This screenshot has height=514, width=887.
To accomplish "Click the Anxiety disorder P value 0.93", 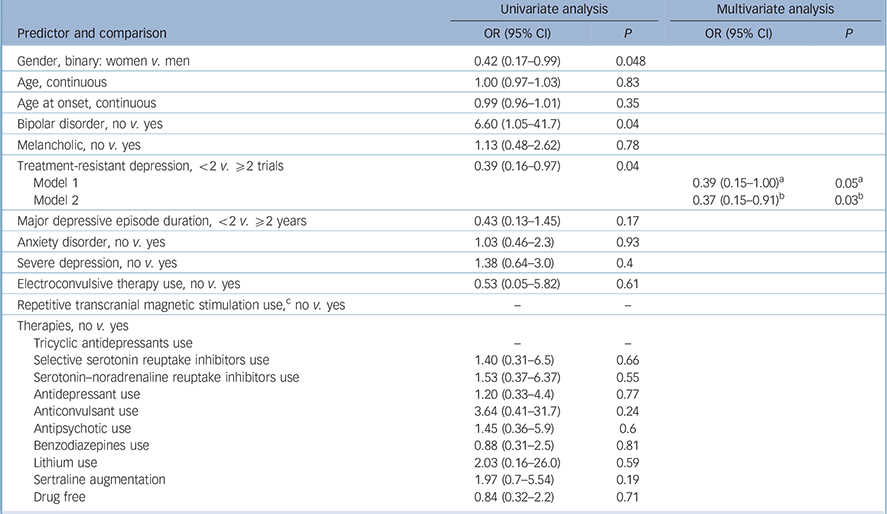I will 628,241.
